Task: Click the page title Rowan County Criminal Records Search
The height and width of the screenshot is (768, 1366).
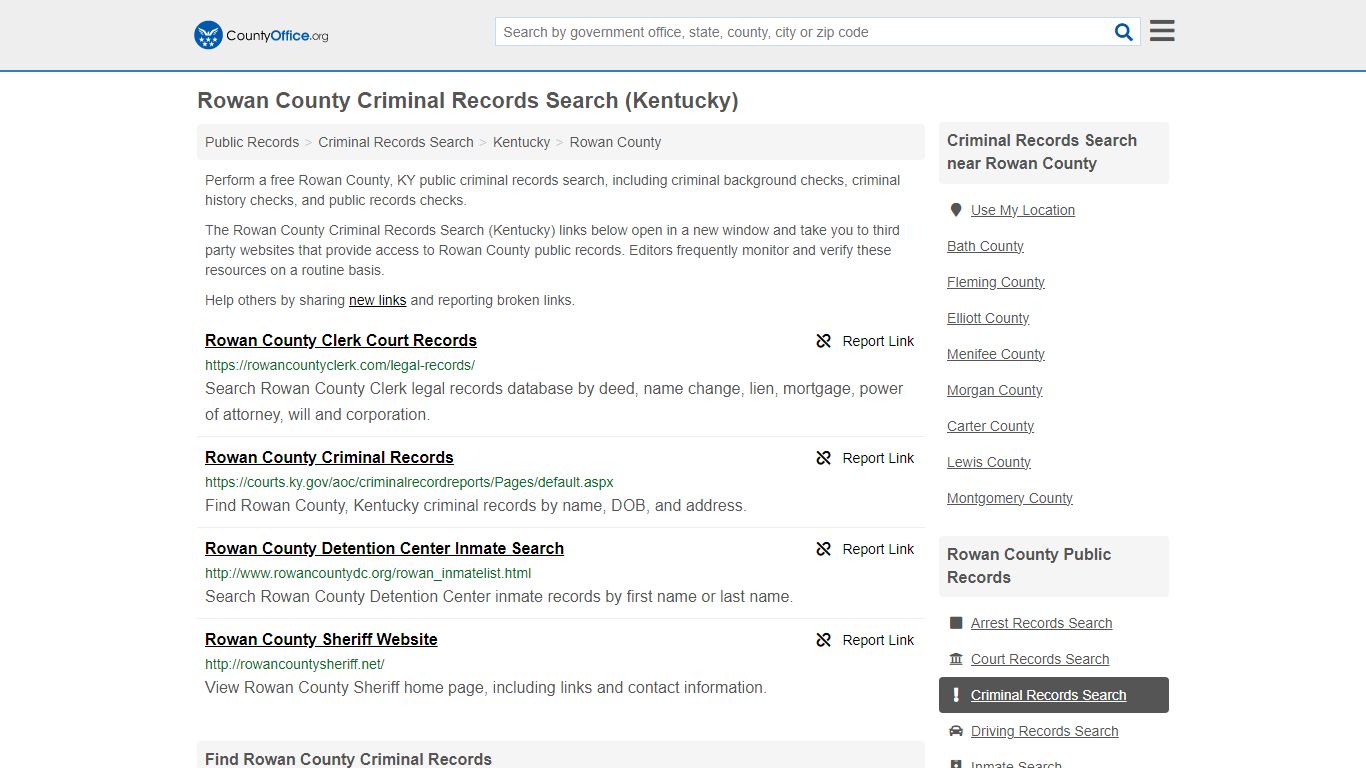Action: point(468,100)
